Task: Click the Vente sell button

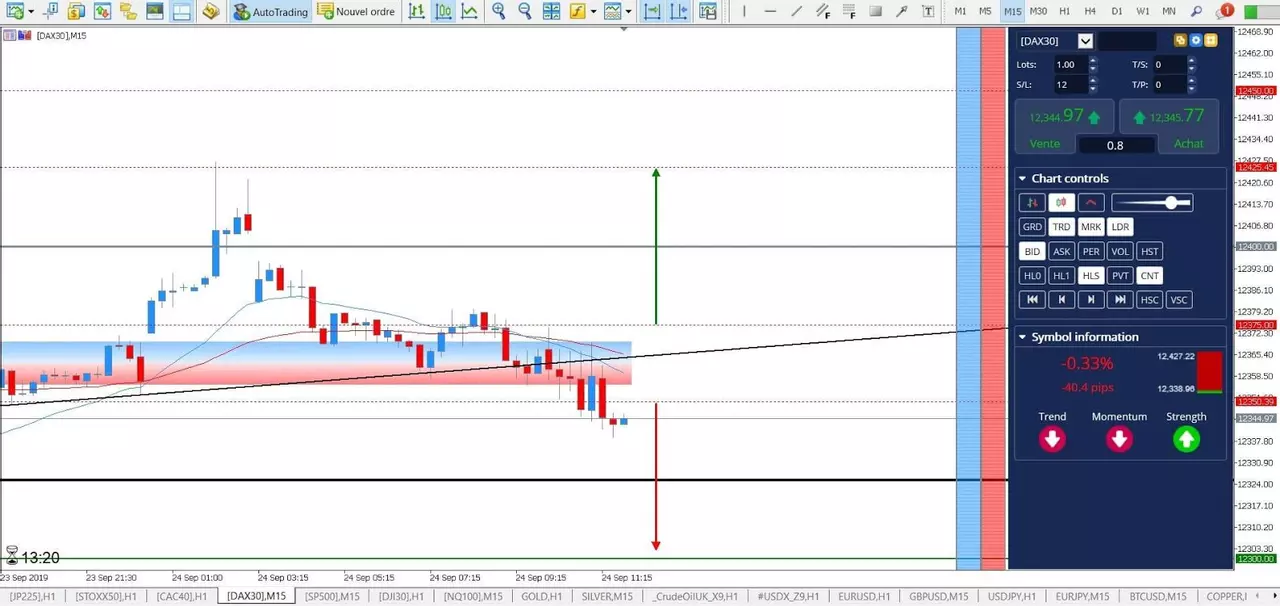Action: pyautogui.click(x=1045, y=143)
